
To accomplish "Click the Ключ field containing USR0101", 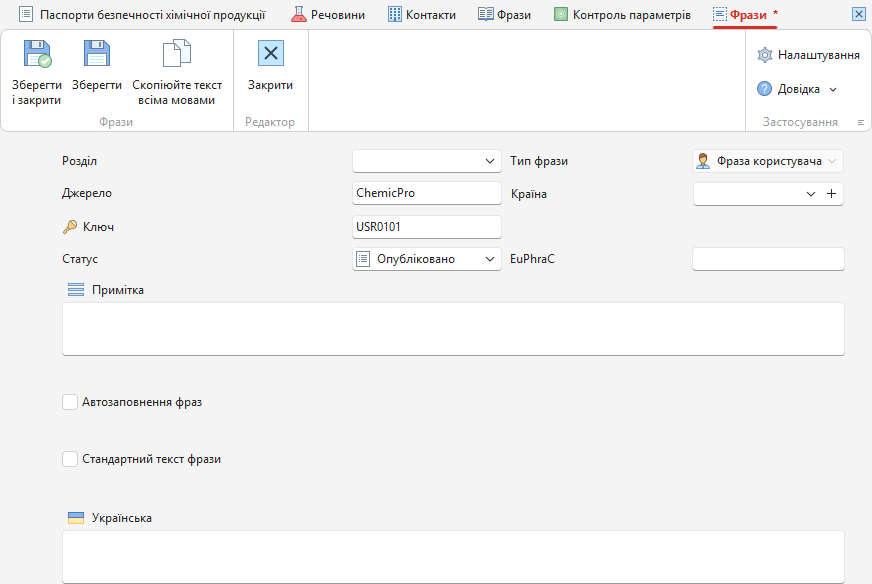I will pyautogui.click(x=427, y=227).
